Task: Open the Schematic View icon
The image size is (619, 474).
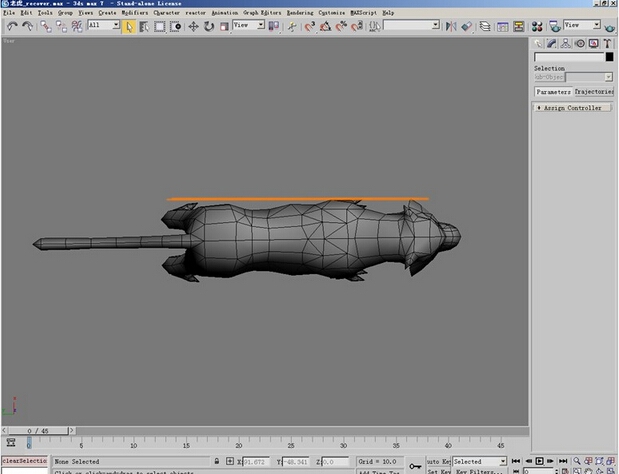Action: coord(518,26)
